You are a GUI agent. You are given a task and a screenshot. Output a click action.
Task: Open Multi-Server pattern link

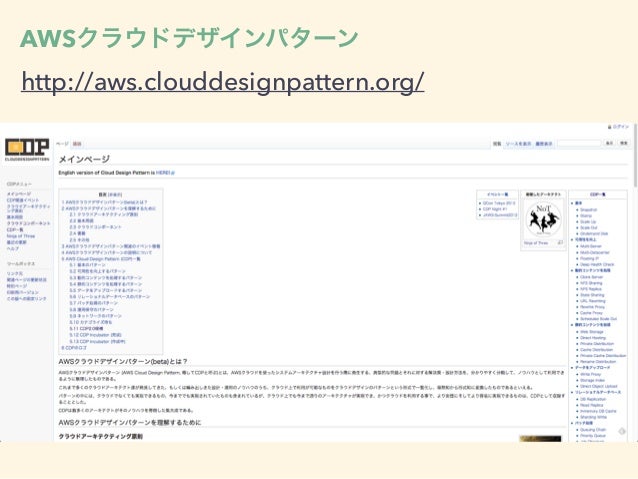tap(591, 246)
